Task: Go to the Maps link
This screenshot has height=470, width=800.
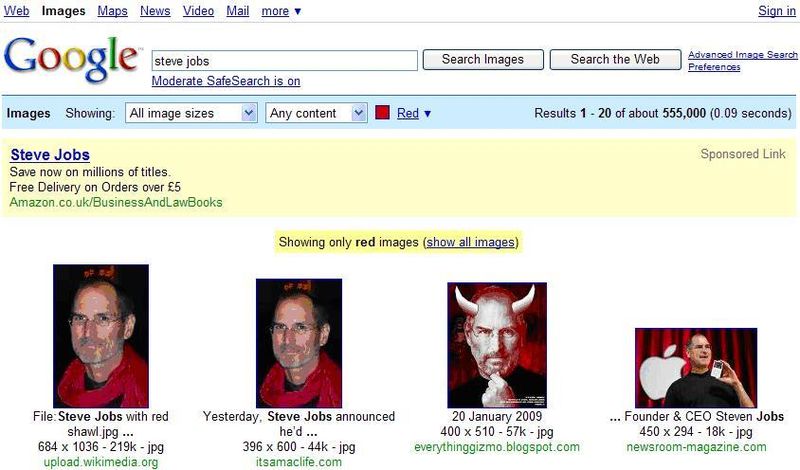Action: [112, 11]
